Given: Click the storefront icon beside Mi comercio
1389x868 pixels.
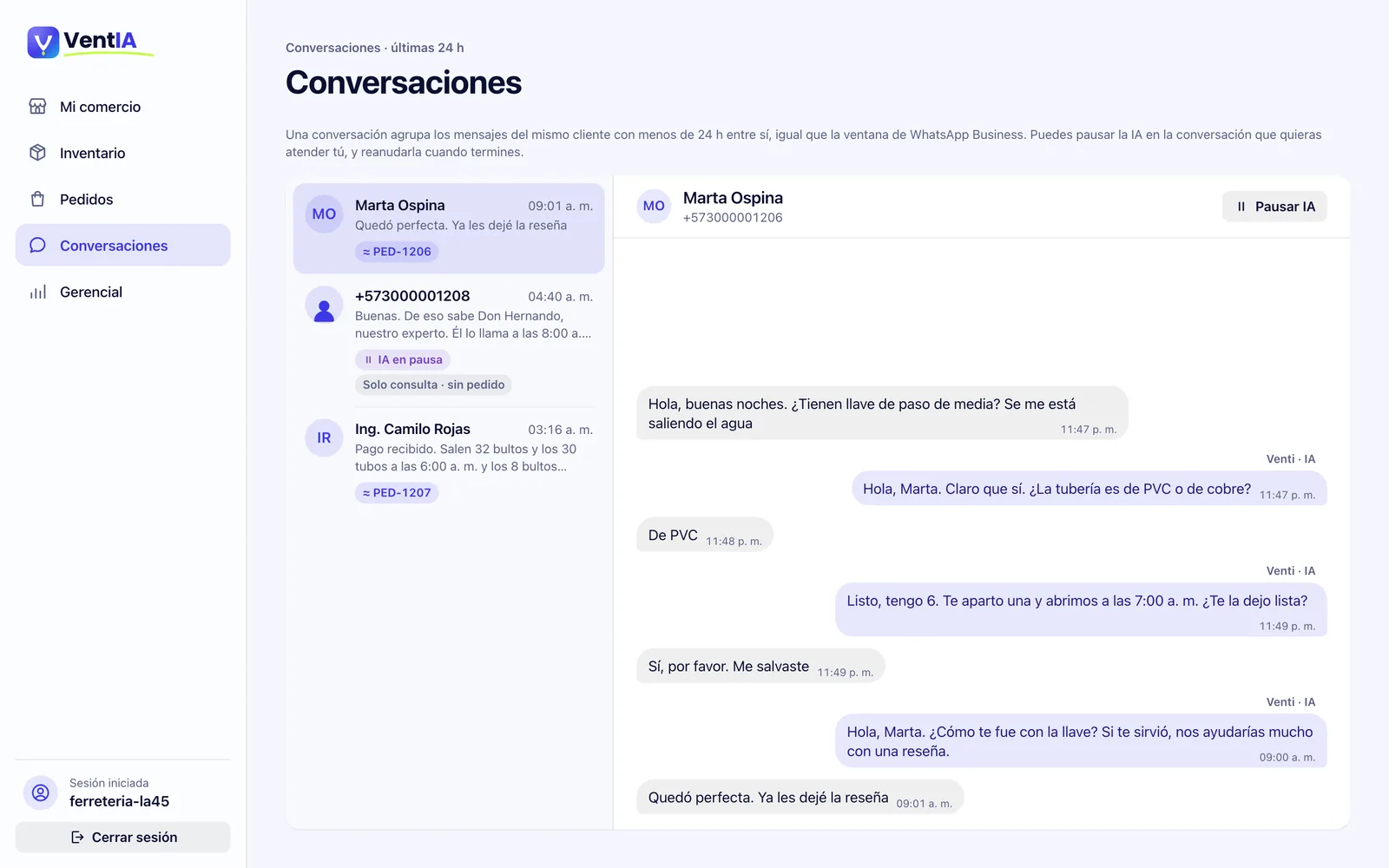Looking at the screenshot, I should tap(37, 107).
